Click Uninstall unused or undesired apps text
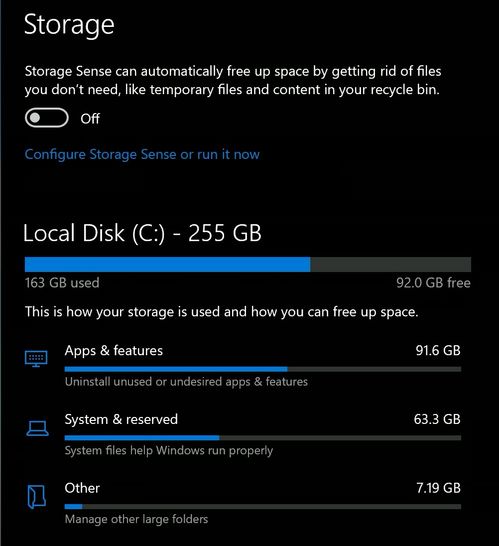This screenshot has height=546, width=499. click(186, 382)
